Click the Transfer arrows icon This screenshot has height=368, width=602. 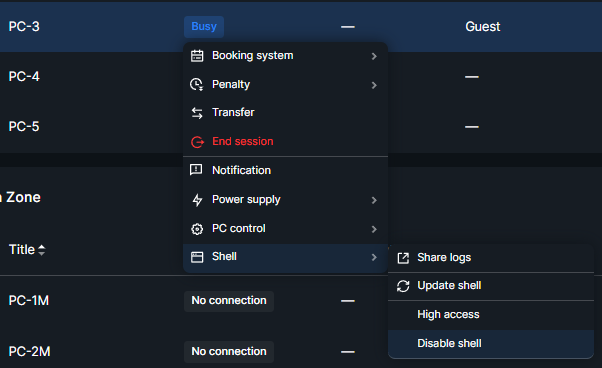pyautogui.click(x=197, y=113)
